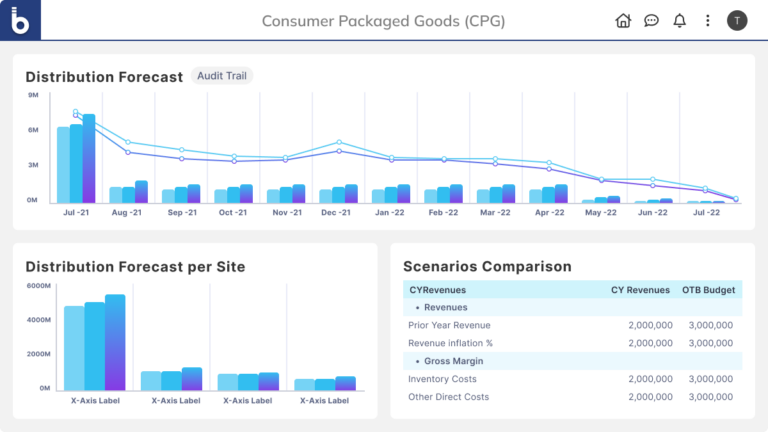
Task: Select the Revenue inflation % row
Action: click(x=450, y=343)
